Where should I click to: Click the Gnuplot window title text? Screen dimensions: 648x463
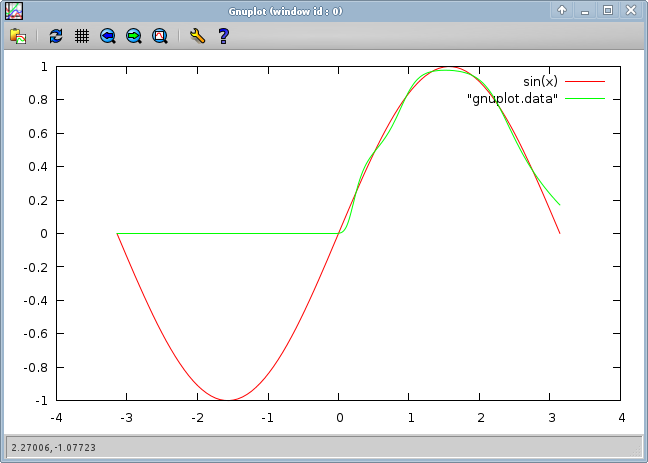[x=285, y=11]
